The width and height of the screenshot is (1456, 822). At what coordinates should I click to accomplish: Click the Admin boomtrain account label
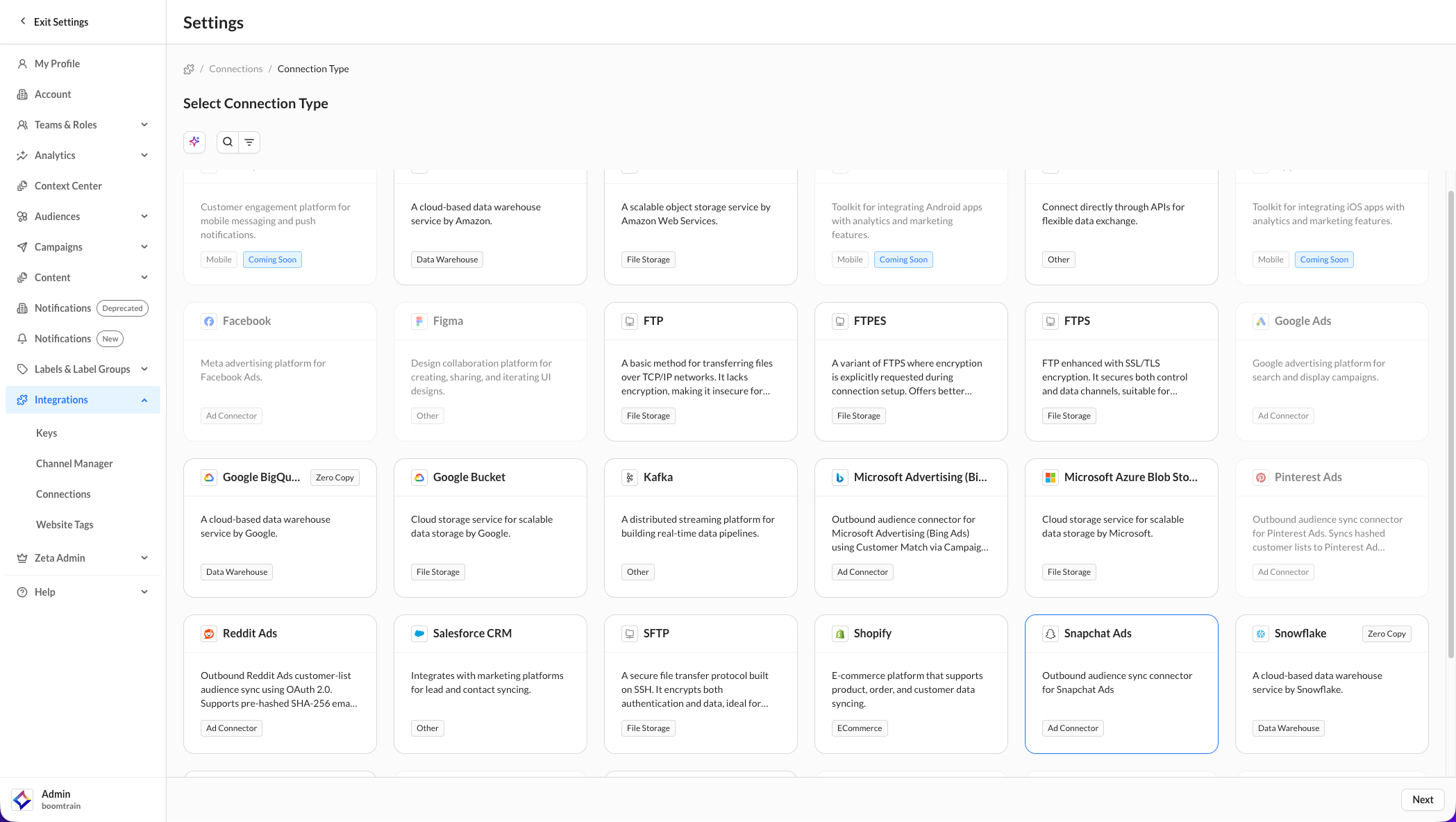click(x=61, y=799)
